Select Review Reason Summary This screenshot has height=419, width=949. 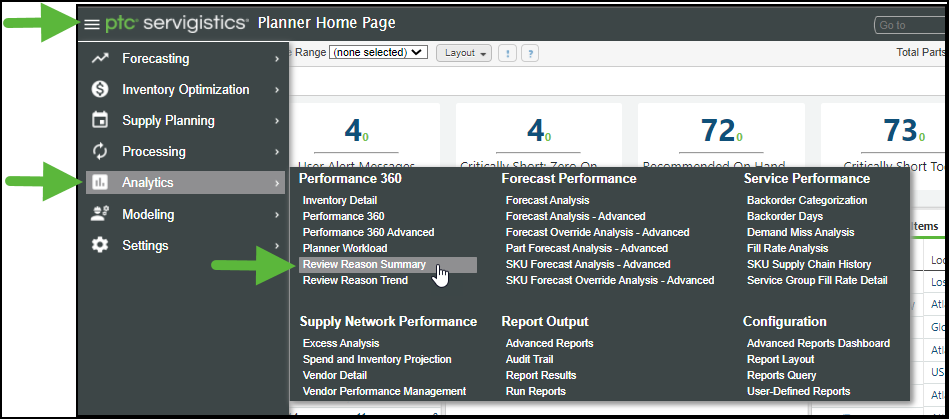coord(388,265)
